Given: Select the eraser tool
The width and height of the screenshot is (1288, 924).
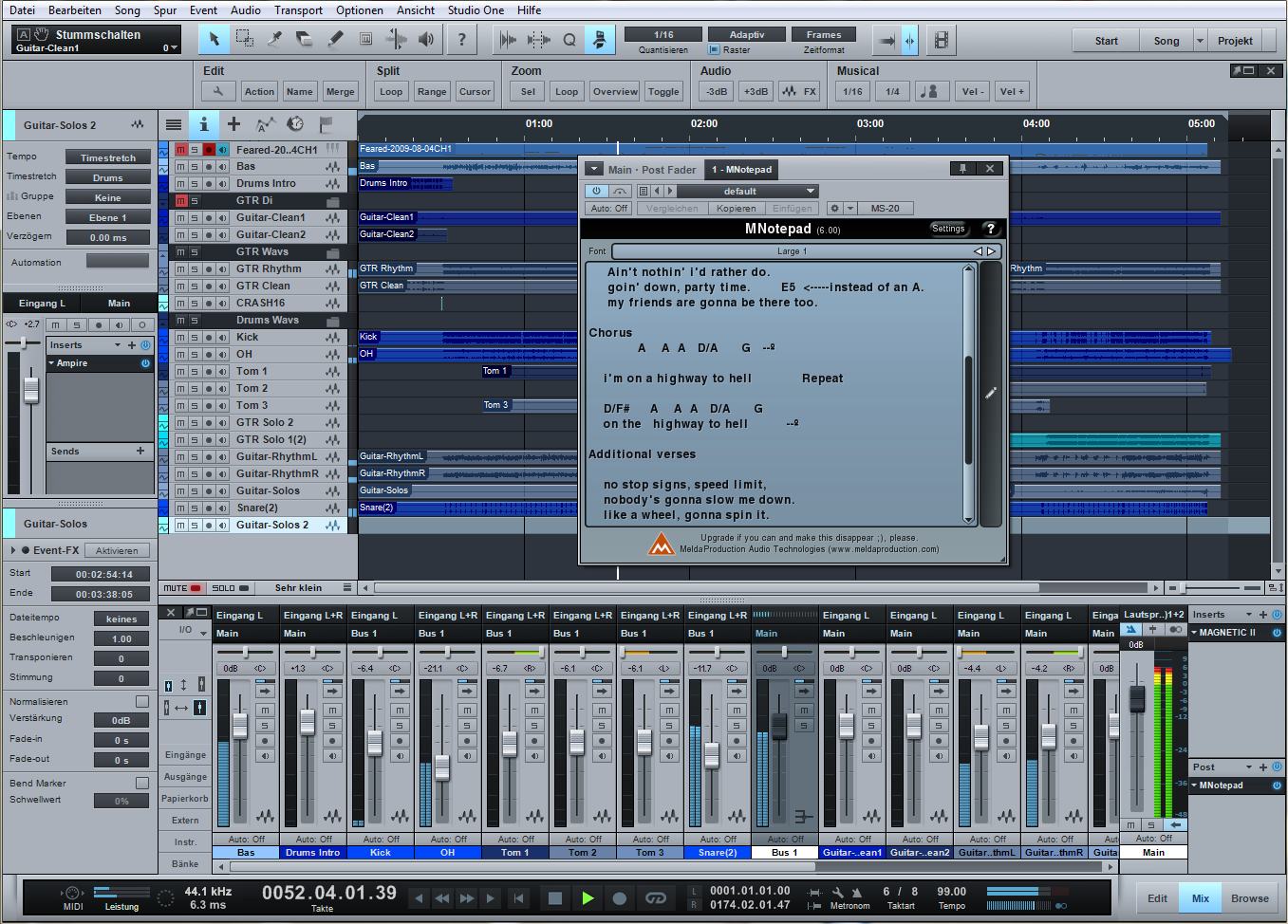Looking at the screenshot, I should click(x=305, y=40).
